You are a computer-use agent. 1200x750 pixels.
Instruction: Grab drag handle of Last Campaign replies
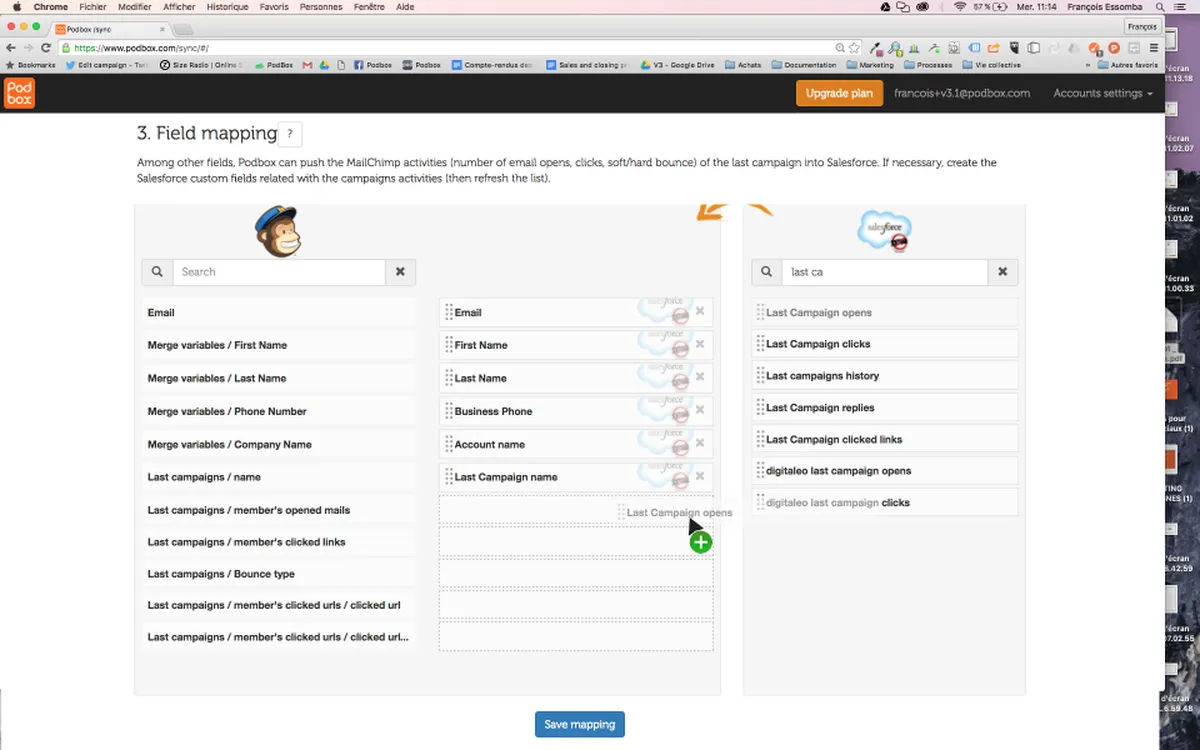(760, 408)
